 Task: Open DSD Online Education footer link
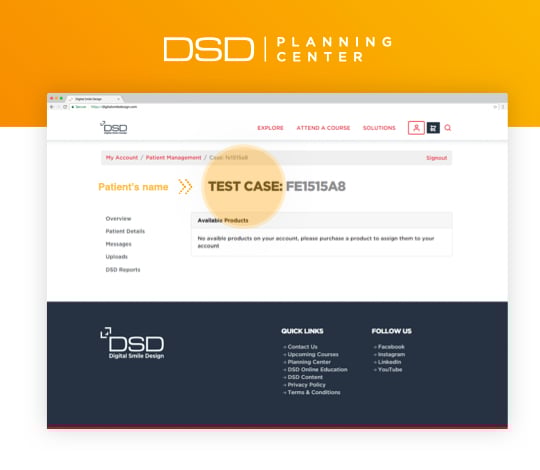pos(317,369)
